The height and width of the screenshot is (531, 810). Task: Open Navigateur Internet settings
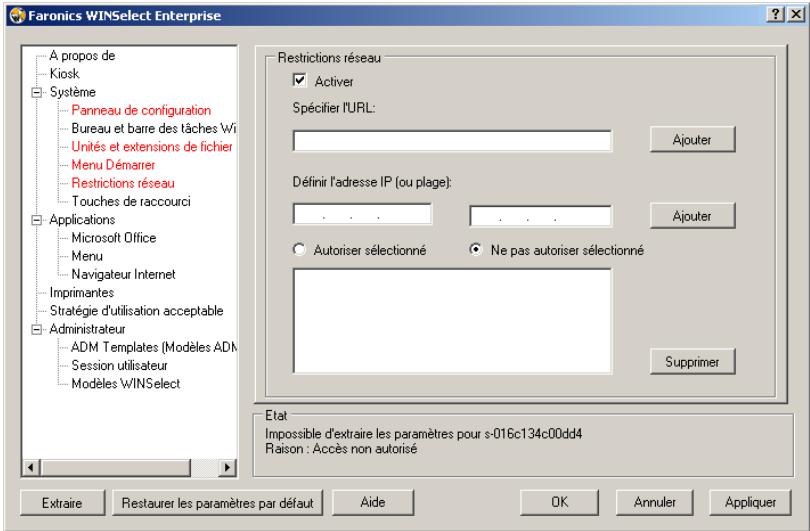click(123, 274)
